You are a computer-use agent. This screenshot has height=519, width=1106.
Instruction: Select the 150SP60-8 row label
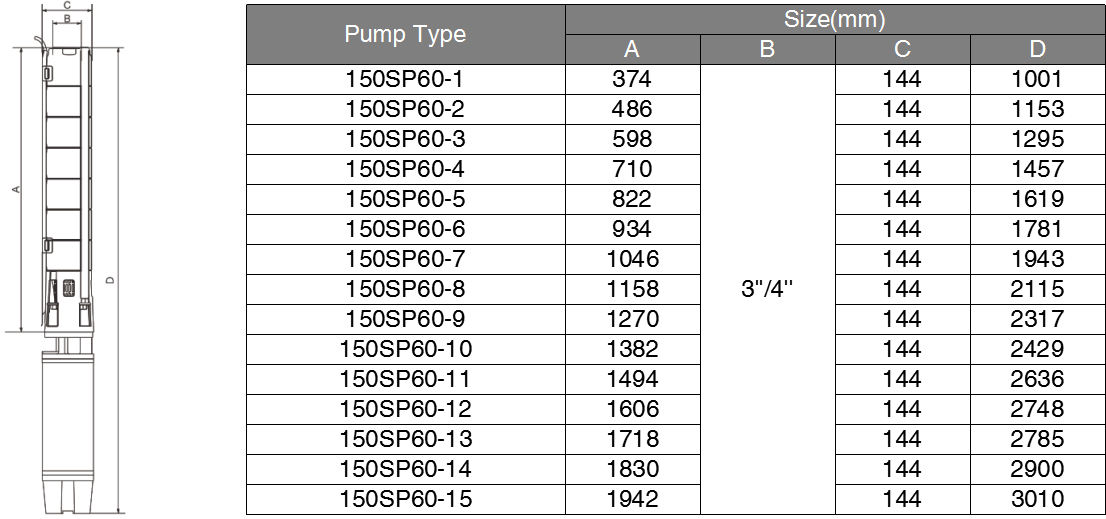(406, 289)
